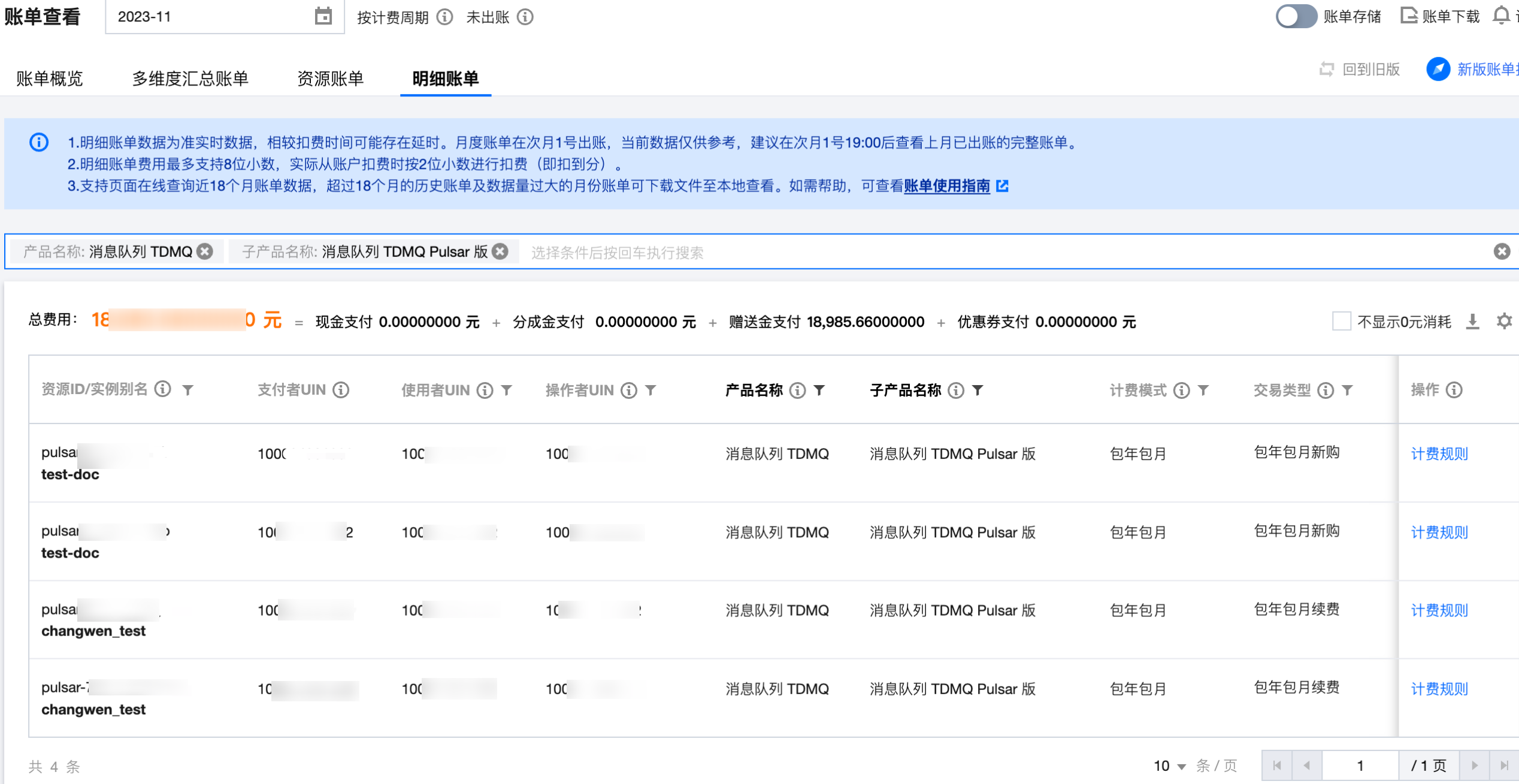1519x784 pixels.
Task: Click the notification bell icon
Action: tap(1501, 16)
